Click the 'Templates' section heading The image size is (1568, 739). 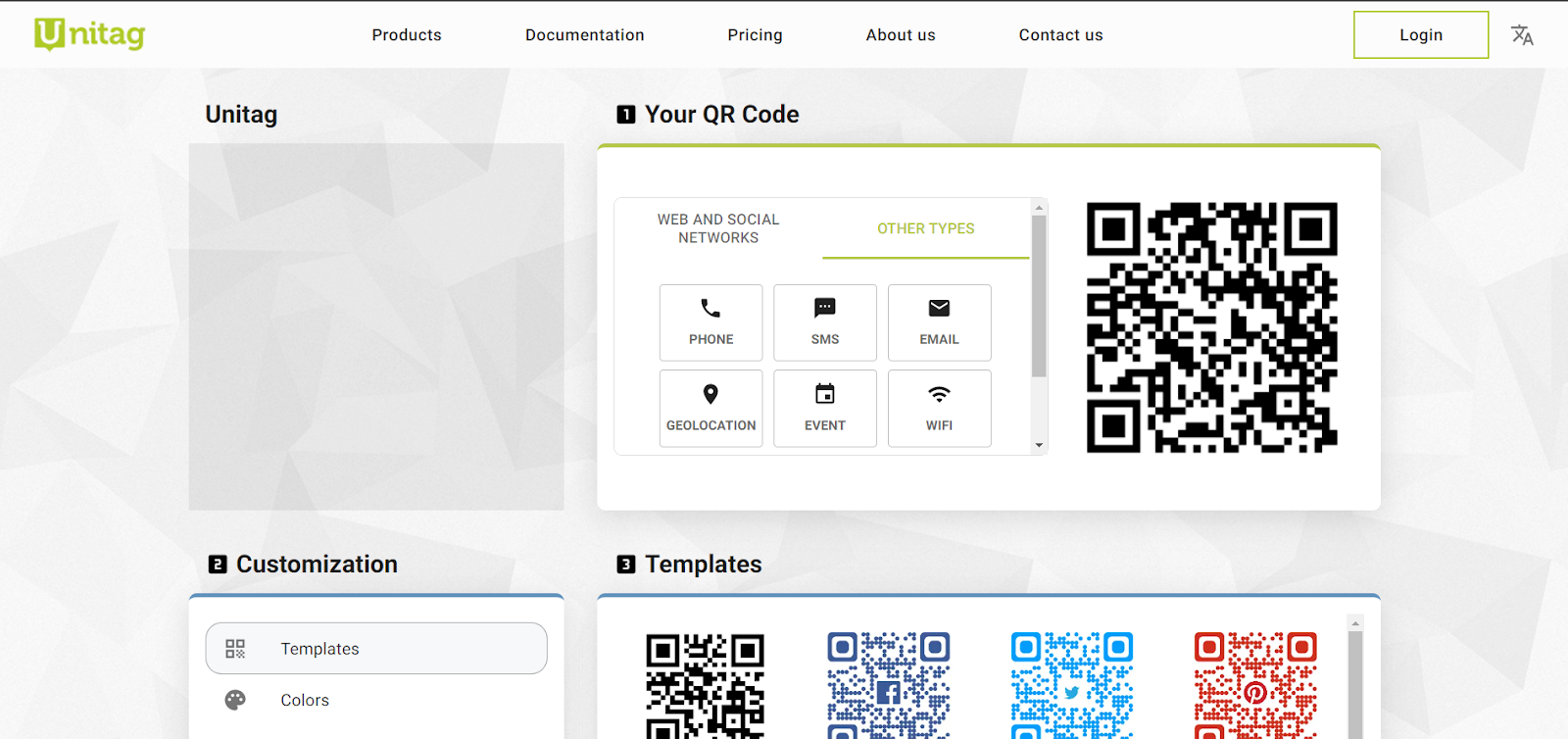[703, 565]
